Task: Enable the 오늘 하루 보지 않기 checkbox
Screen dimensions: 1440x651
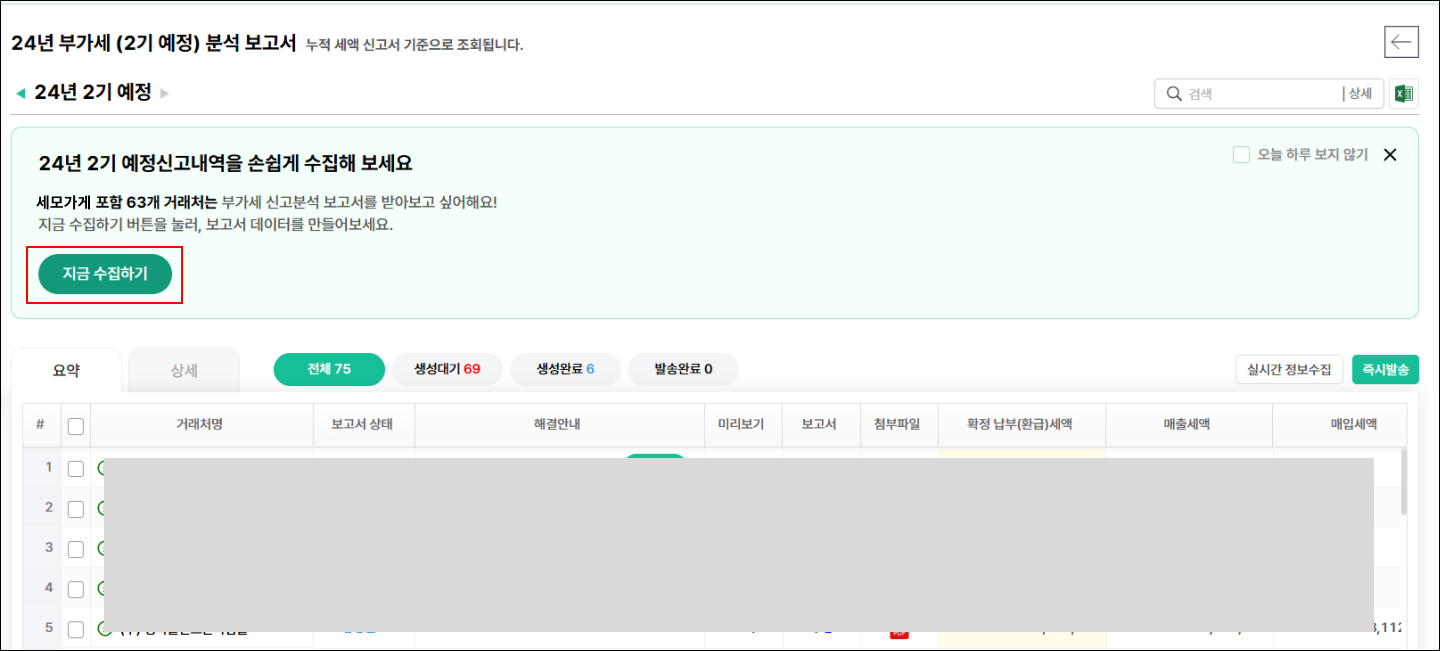Action: pos(1241,155)
